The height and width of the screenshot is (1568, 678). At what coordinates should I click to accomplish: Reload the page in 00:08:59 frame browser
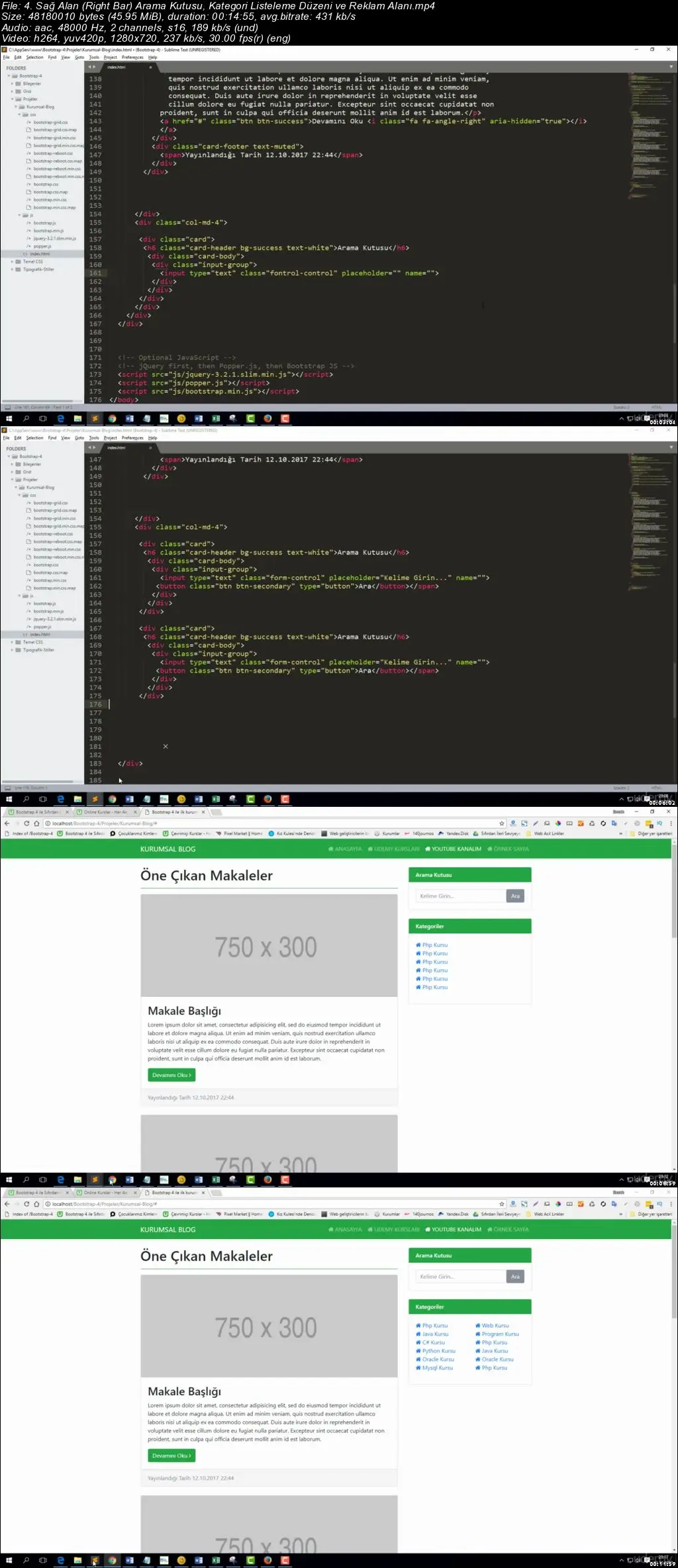[26, 823]
